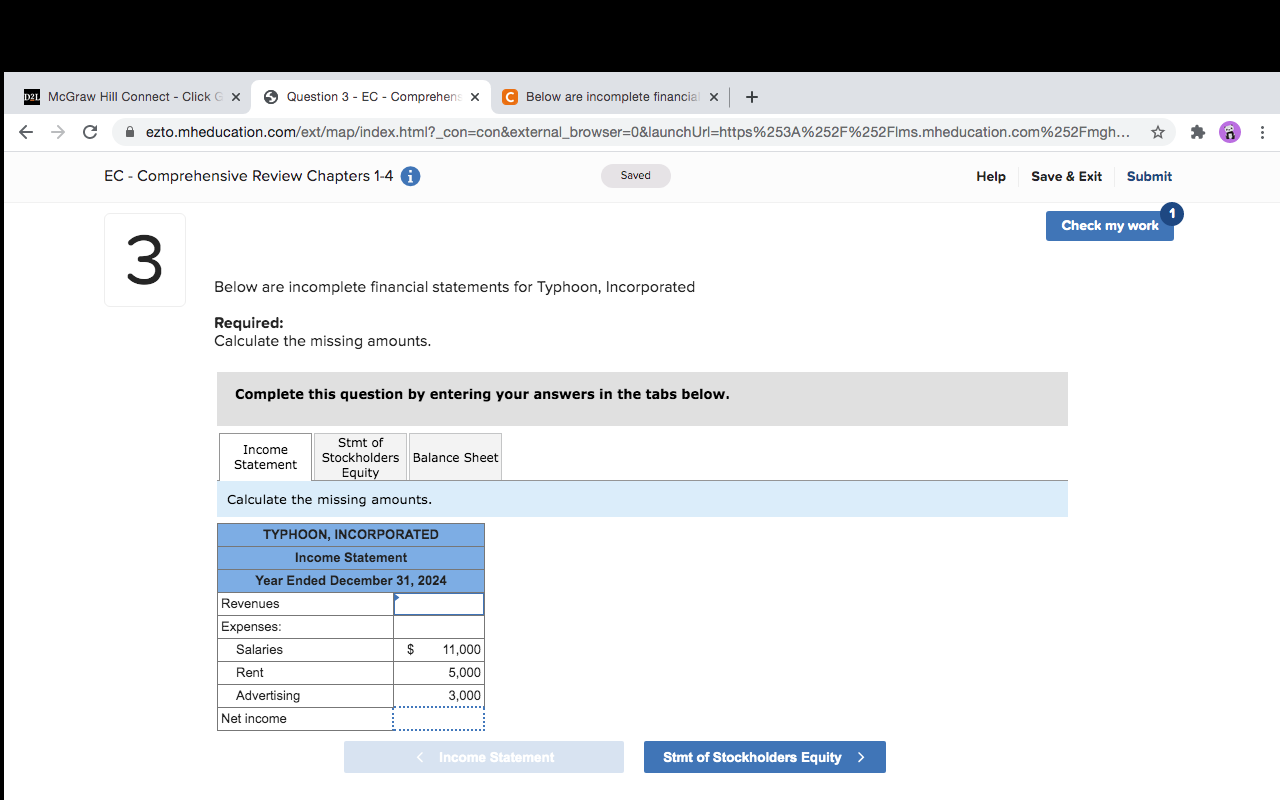1280x800 pixels.
Task: Click the Revenues amount input field
Action: click(x=439, y=604)
